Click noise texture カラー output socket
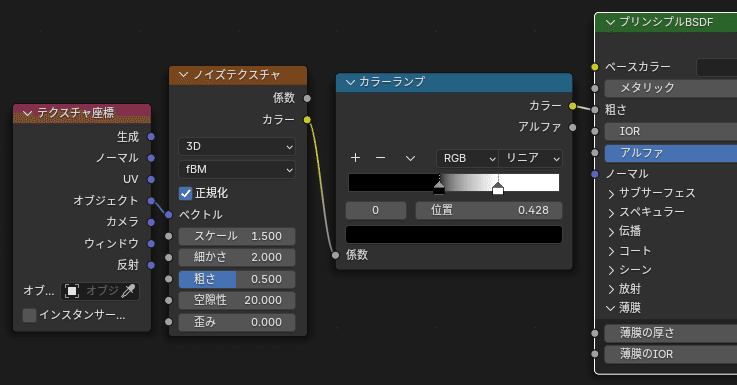This screenshot has height=385, width=737. (x=307, y=120)
